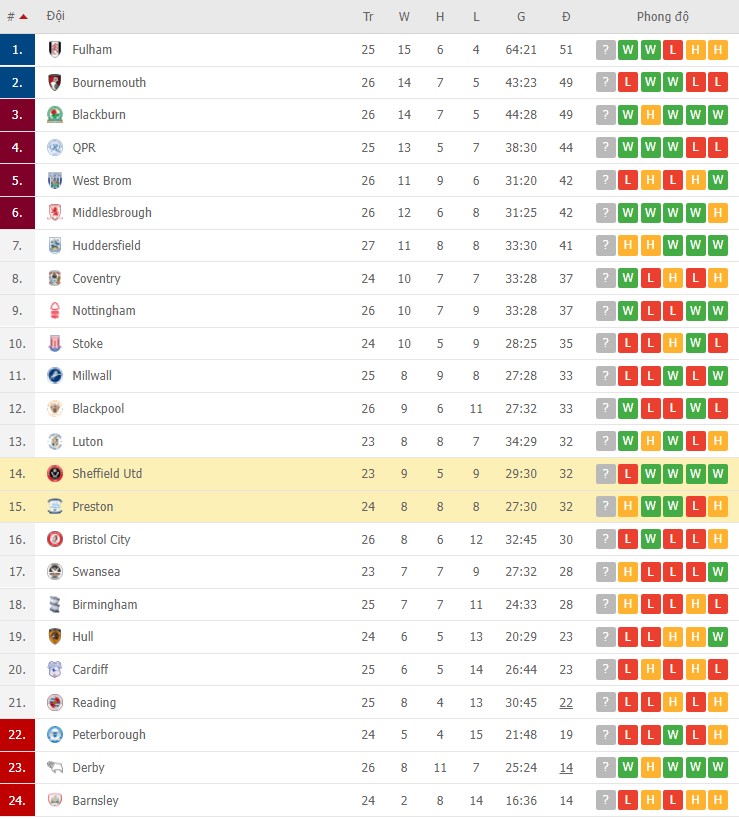The width and height of the screenshot is (739, 819).
Task: Open the Preston team page
Action: point(93,506)
